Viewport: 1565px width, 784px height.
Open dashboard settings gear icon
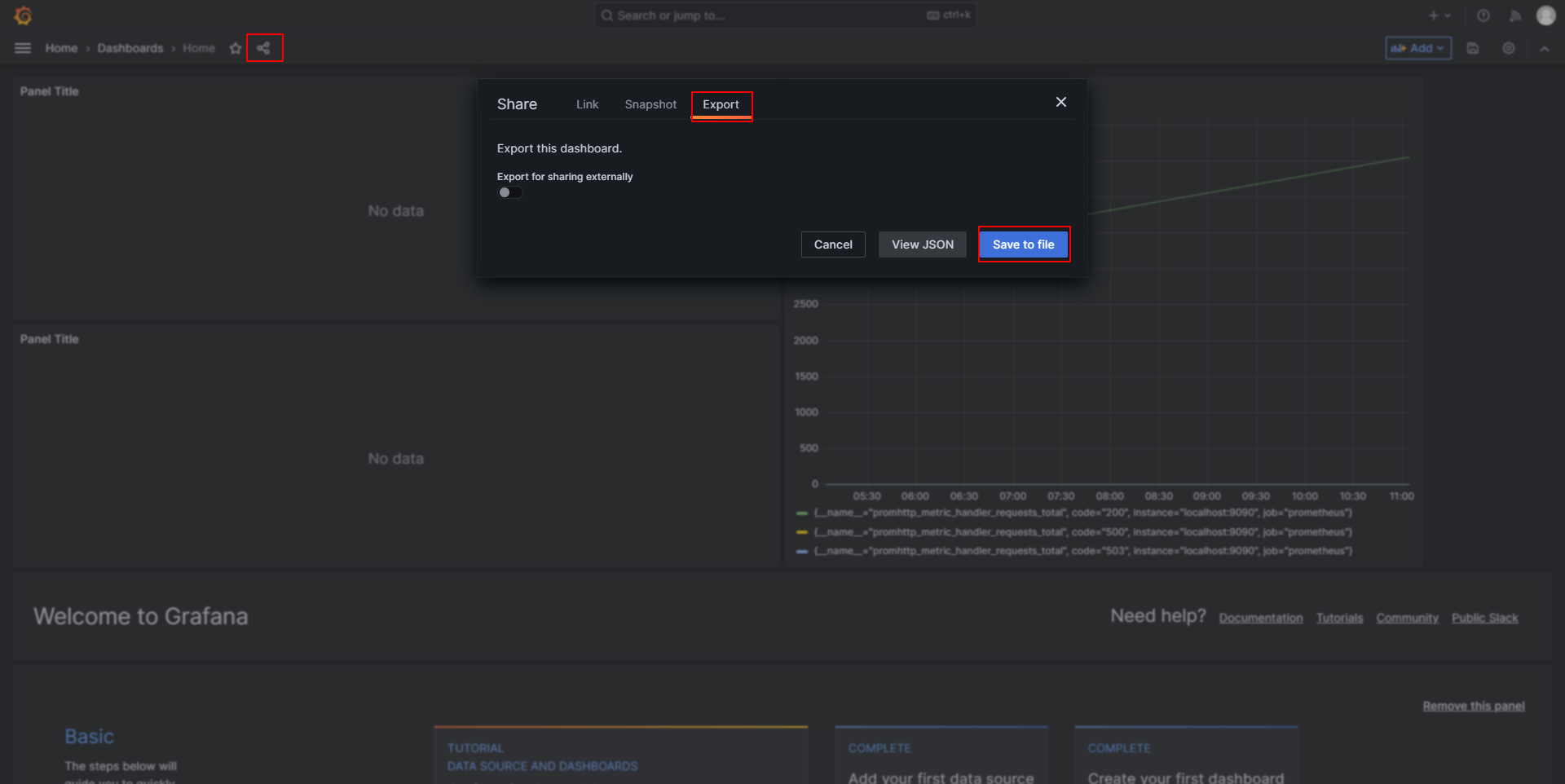tap(1509, 48)
